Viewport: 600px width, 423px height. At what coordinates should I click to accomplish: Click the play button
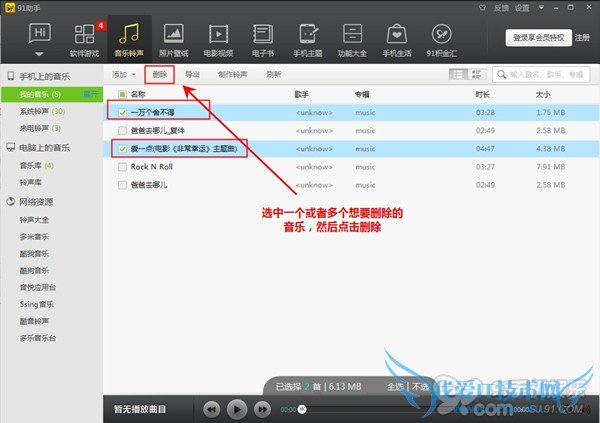click(236, 409)
